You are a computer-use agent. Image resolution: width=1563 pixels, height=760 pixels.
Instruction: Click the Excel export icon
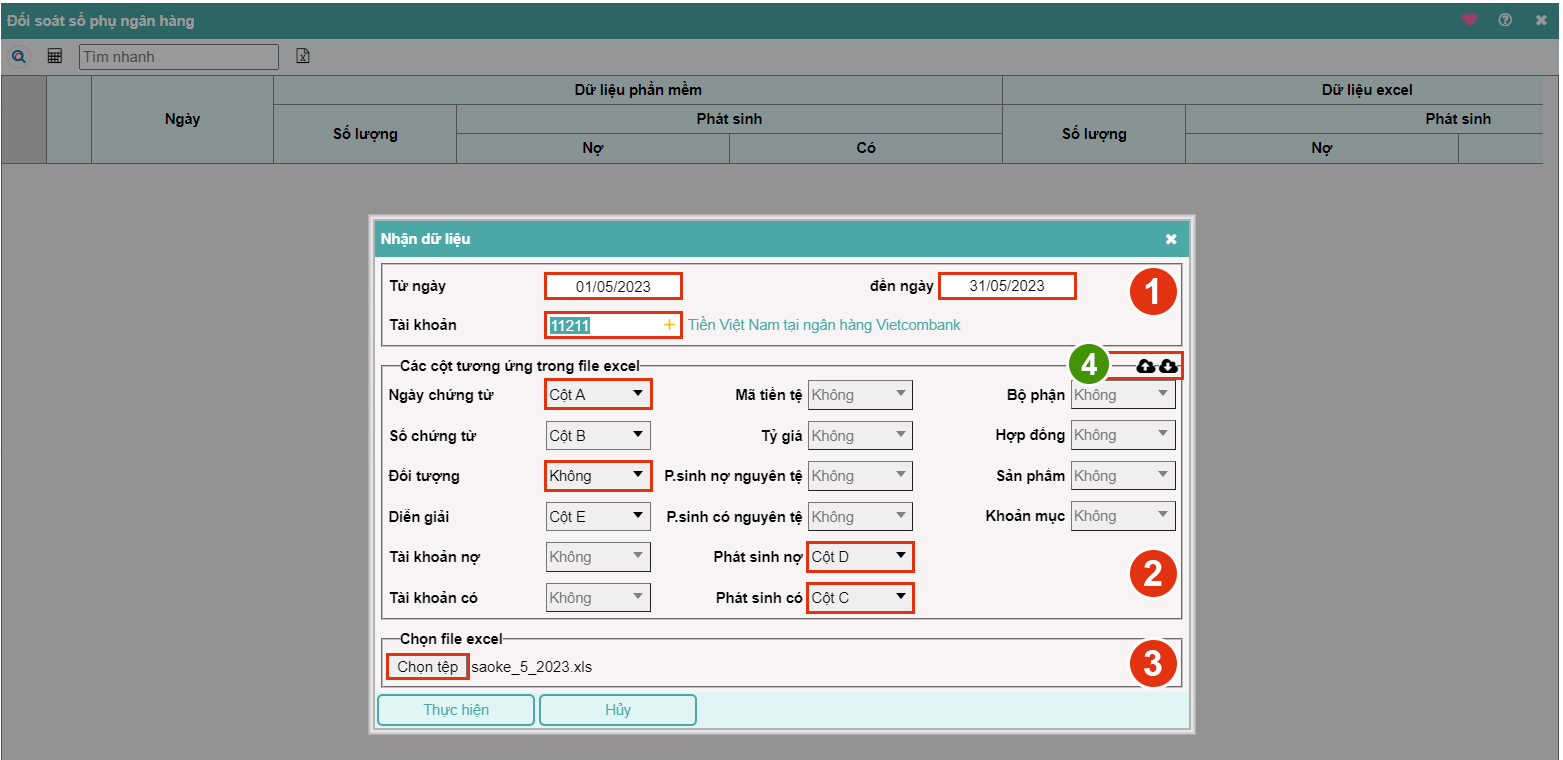pos(302,57)
